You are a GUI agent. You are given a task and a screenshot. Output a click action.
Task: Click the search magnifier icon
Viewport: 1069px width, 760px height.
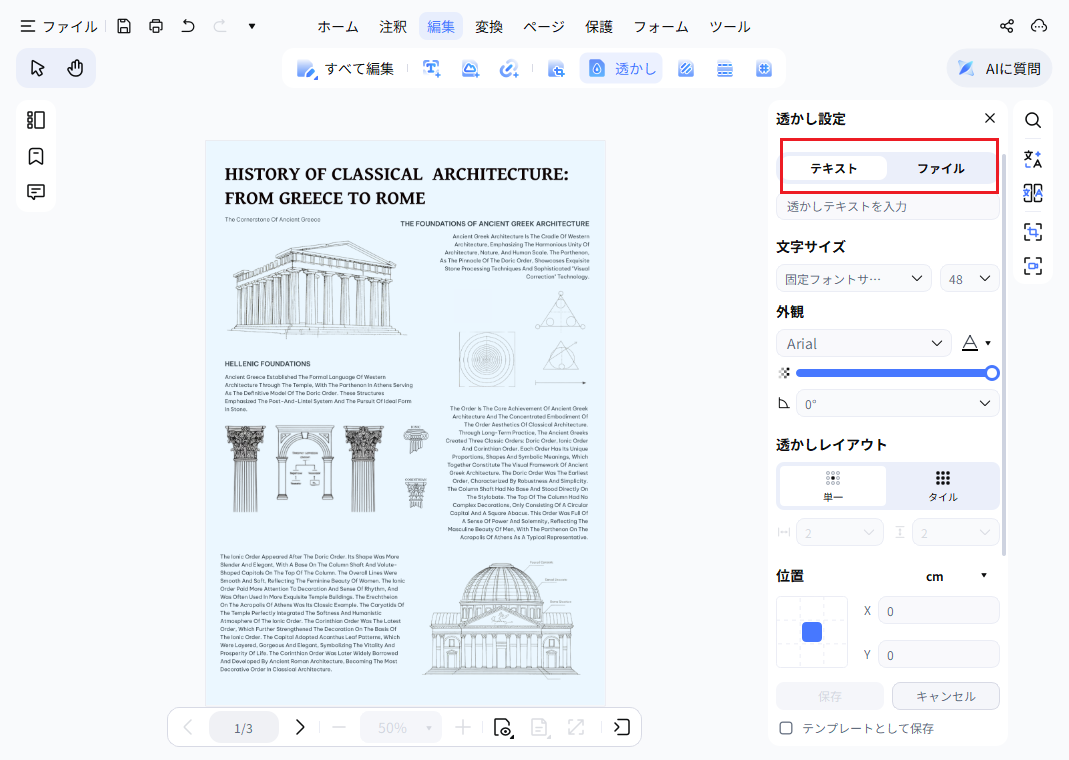1033,120
